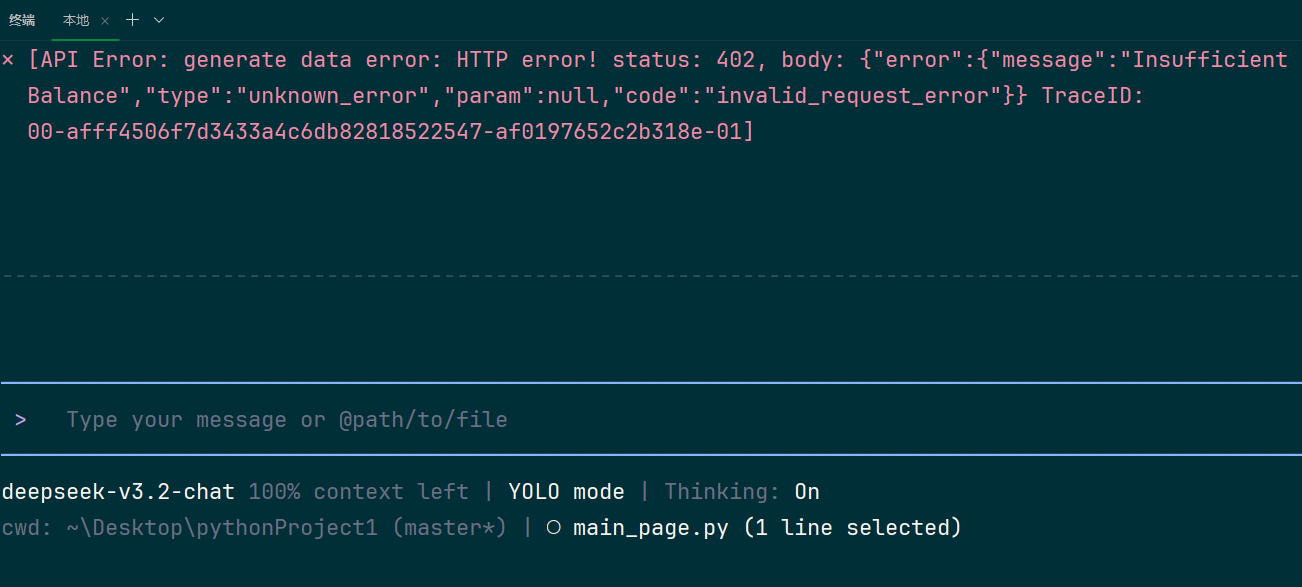Click the main_page.py file reference
This screenshot has height=587, width=1302.
650,528
